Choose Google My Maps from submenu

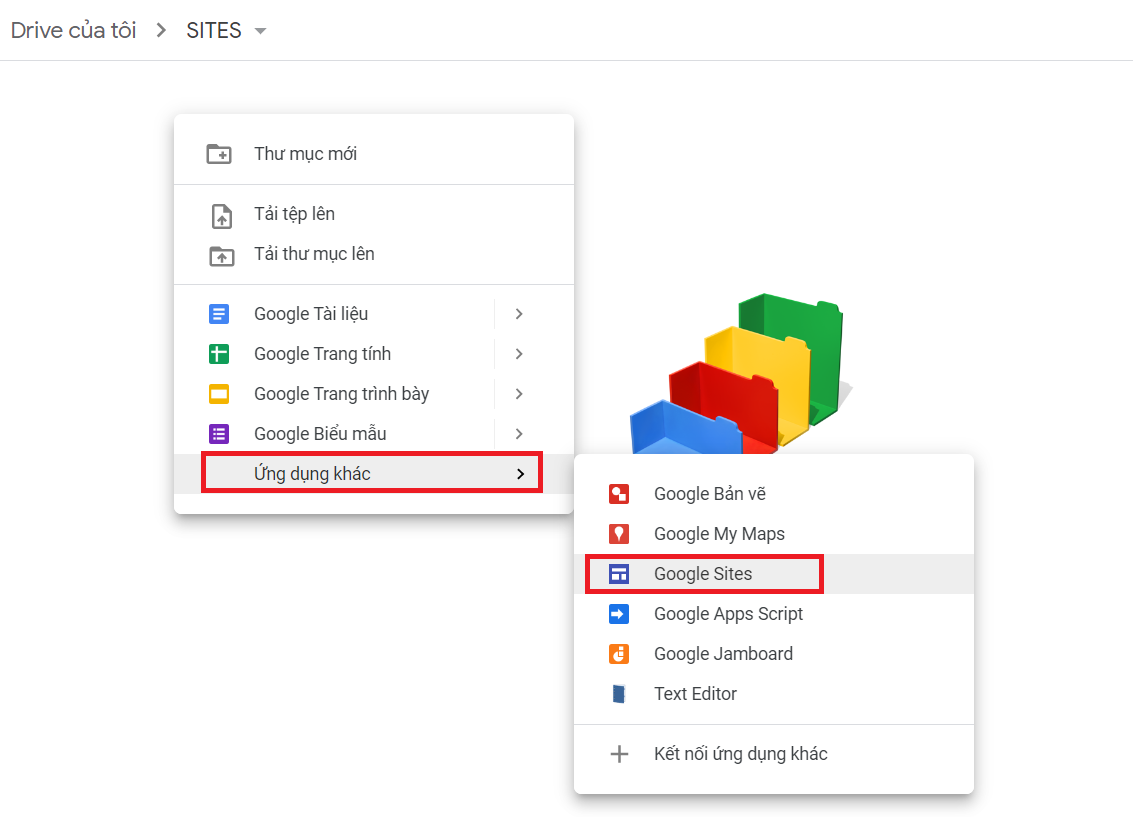point(774,534)
